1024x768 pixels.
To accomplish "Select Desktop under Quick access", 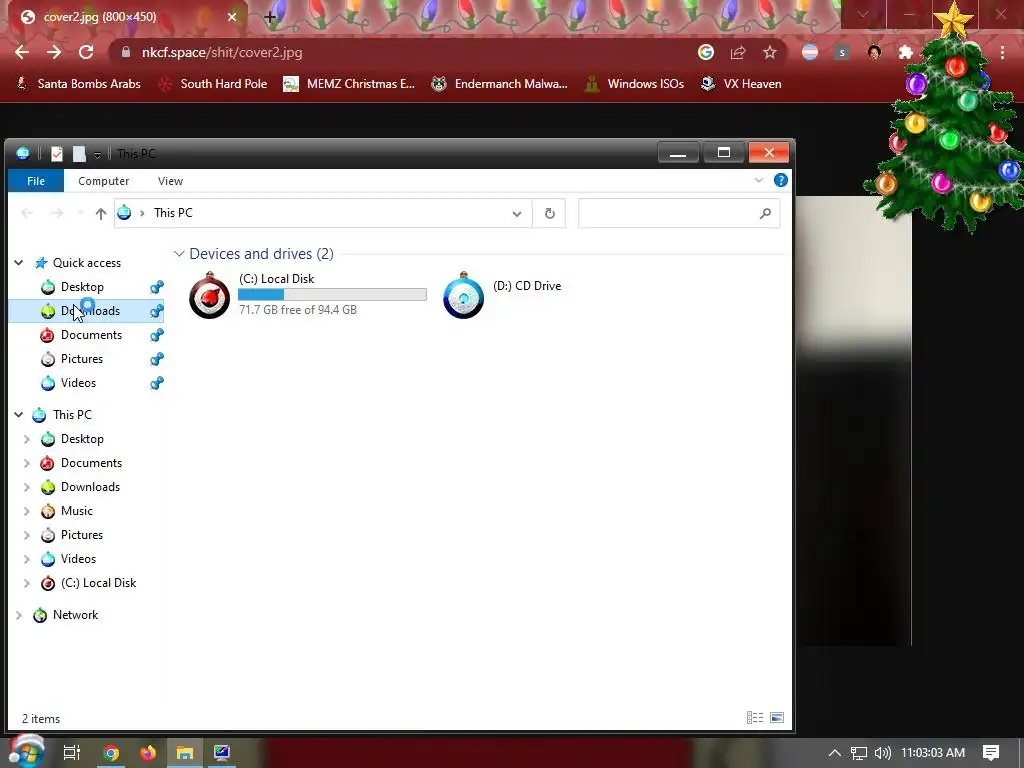I will pos(82,287).
